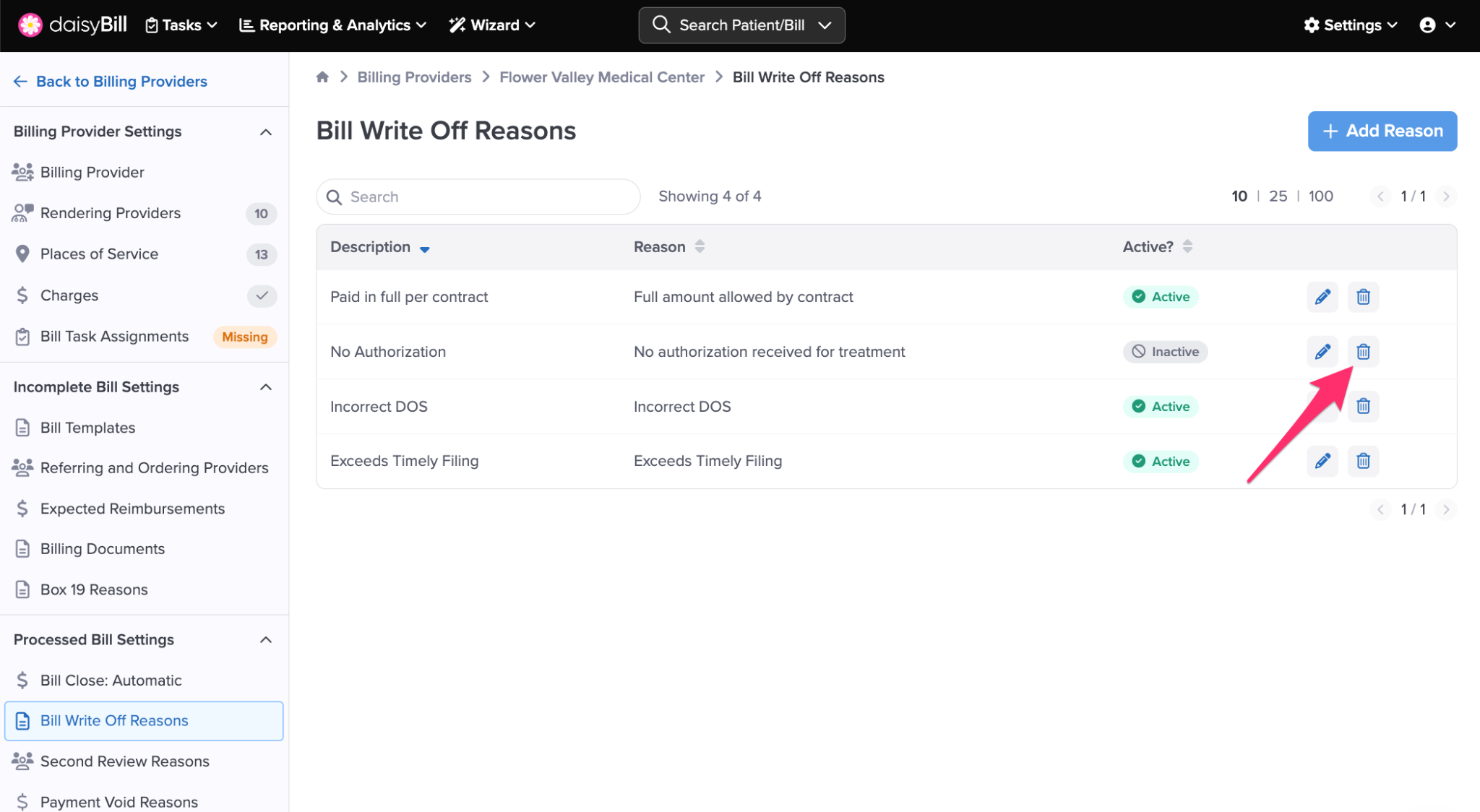Screen dimensions: 1480x812
Task: Open the Wizard menu
Action: [x=492, y=25]
